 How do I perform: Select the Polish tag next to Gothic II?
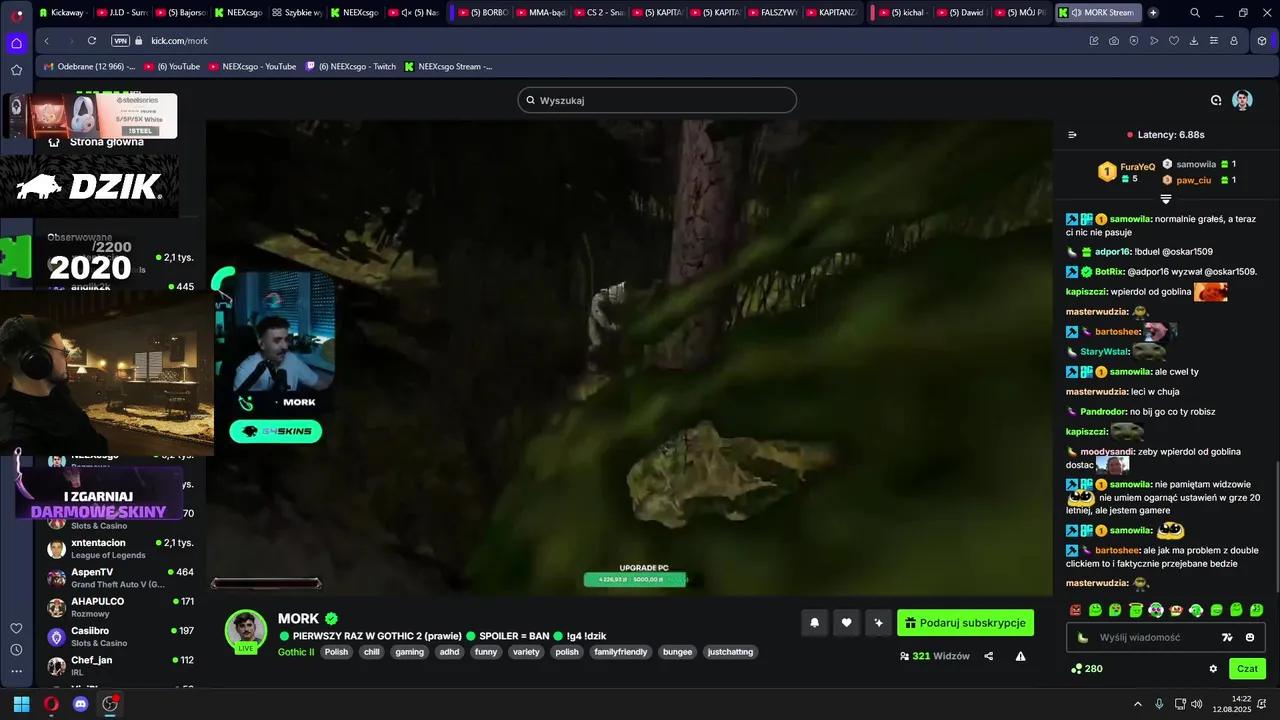[x=337, y=652]
